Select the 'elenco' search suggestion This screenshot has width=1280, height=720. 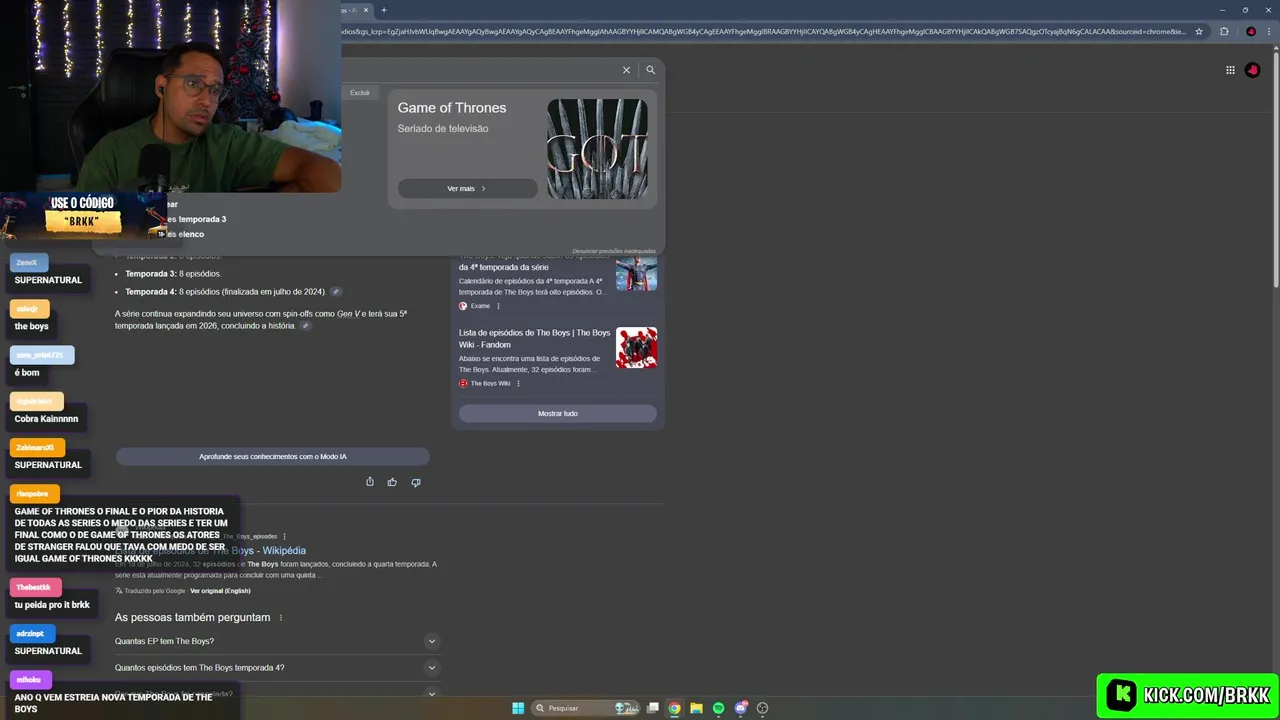tap(186, 234)
